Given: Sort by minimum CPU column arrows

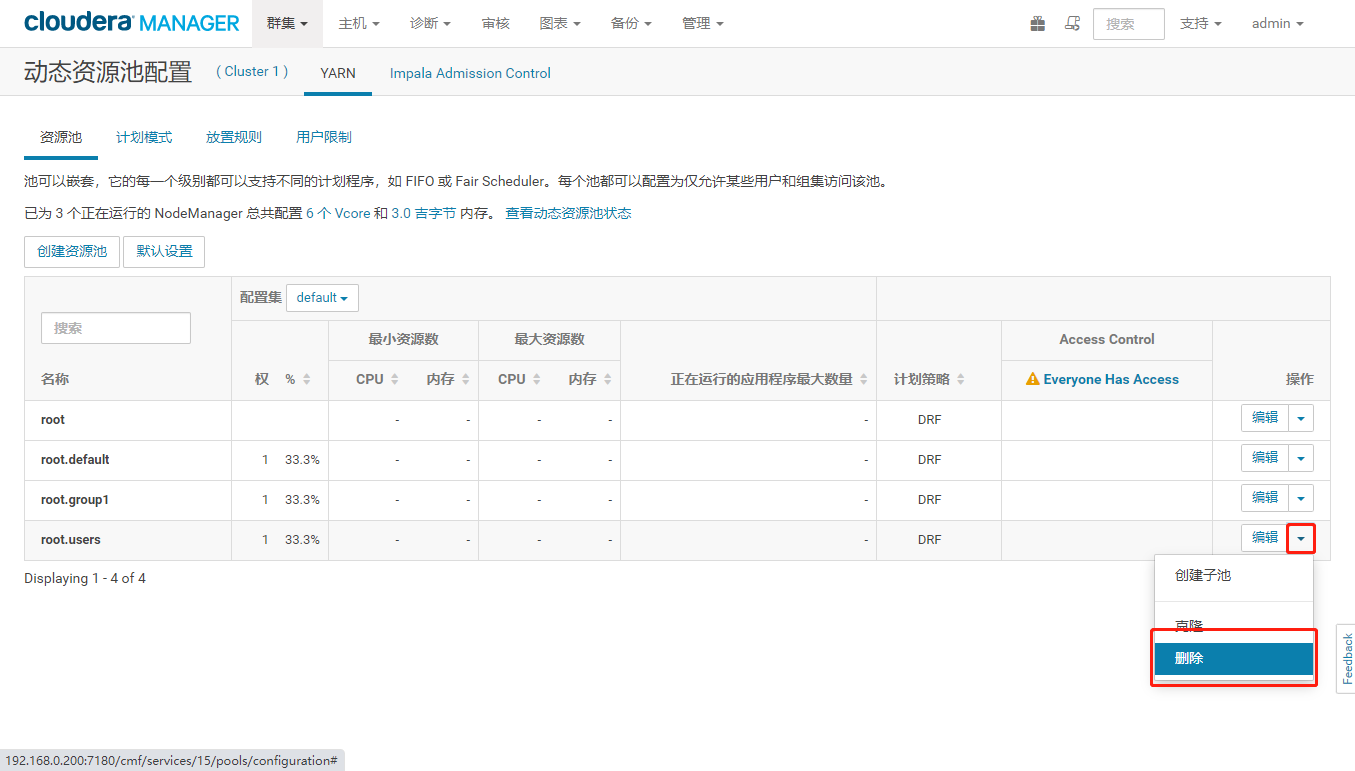Looking at the screenshot, I should point(394,379).
